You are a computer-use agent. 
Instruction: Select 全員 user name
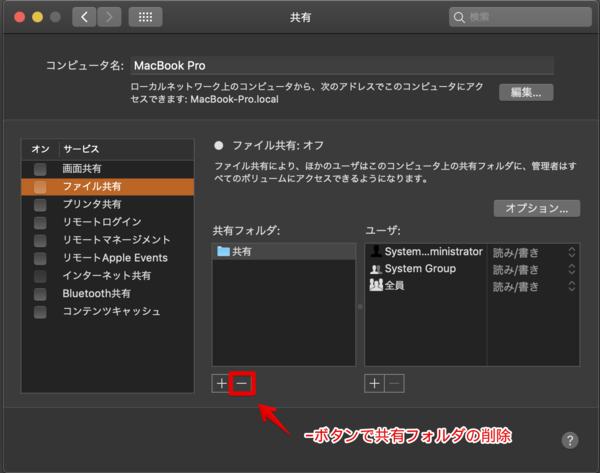click(x=395, y=285)
